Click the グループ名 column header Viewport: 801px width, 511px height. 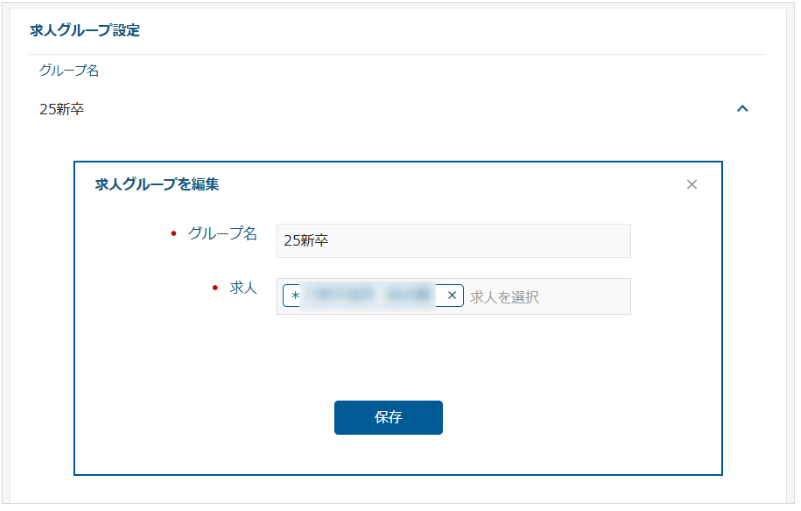point(69,70)
